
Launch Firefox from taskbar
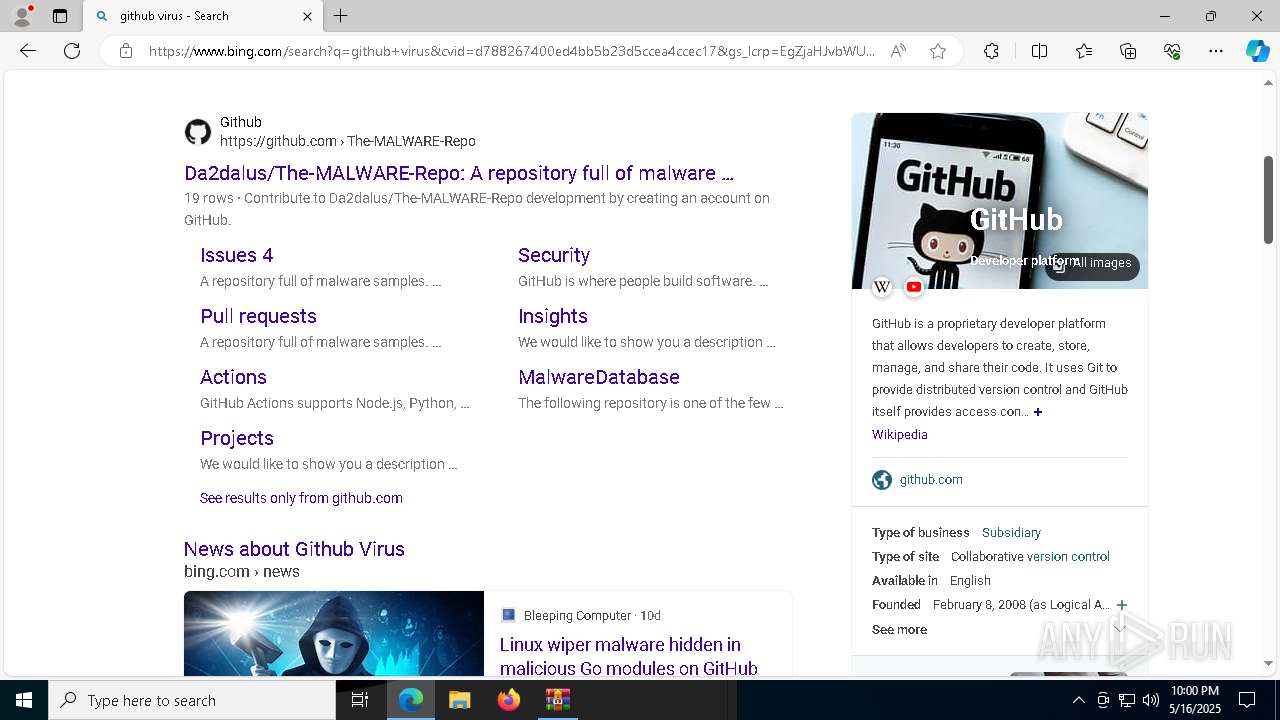509,700
